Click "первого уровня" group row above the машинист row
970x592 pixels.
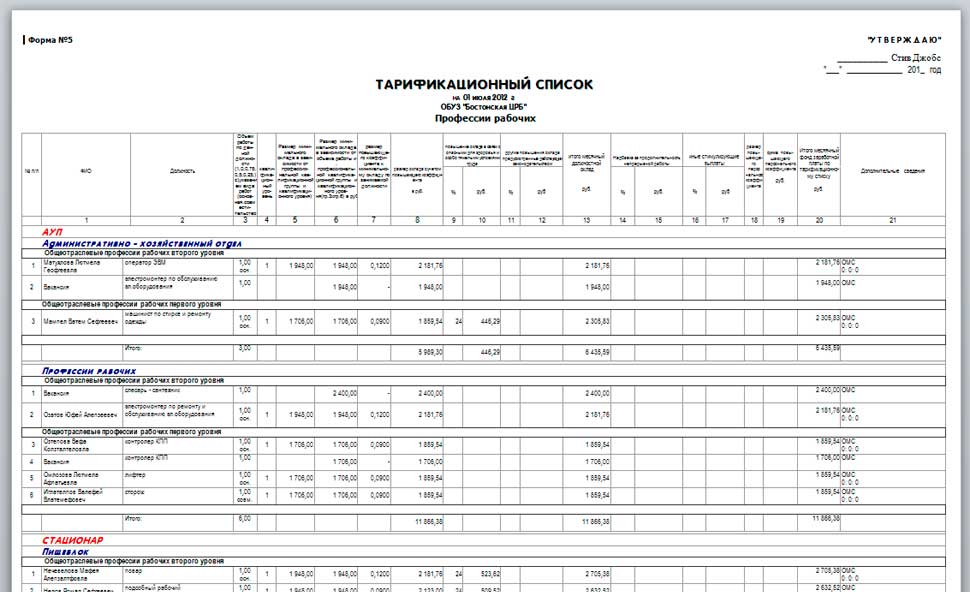point(483,304)
